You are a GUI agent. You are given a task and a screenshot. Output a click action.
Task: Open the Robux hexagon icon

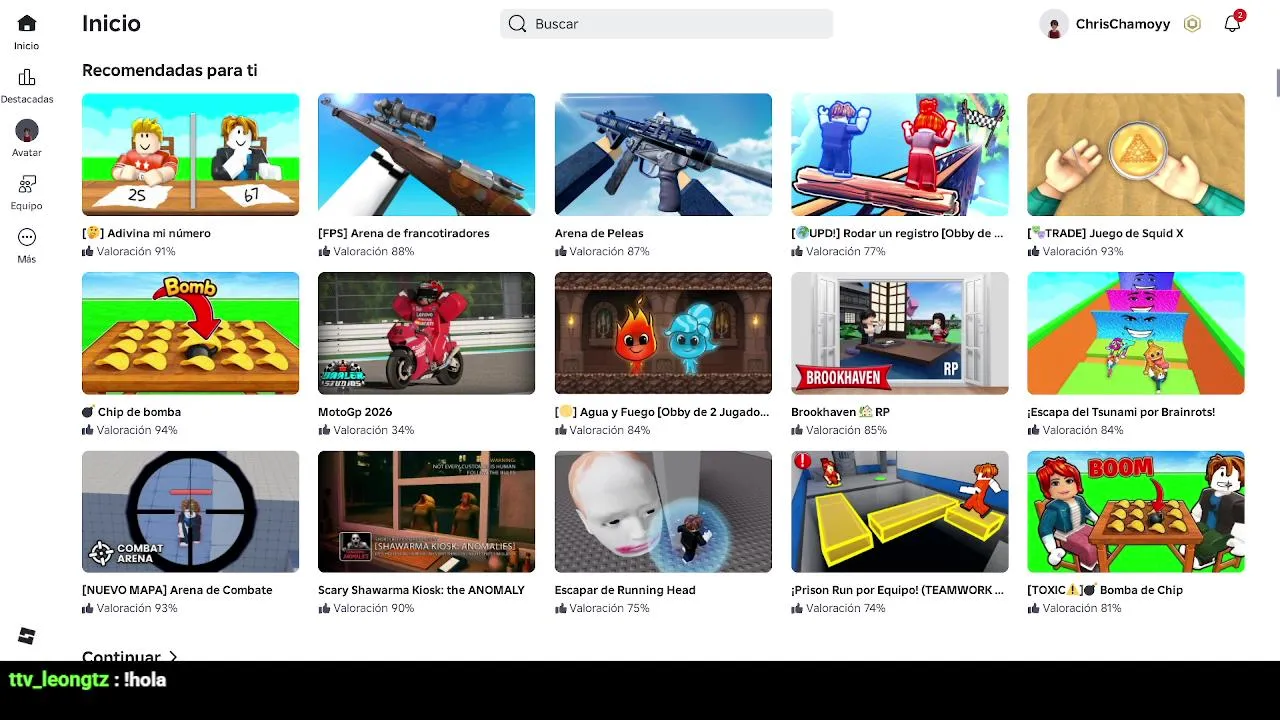pos(1192,24)
